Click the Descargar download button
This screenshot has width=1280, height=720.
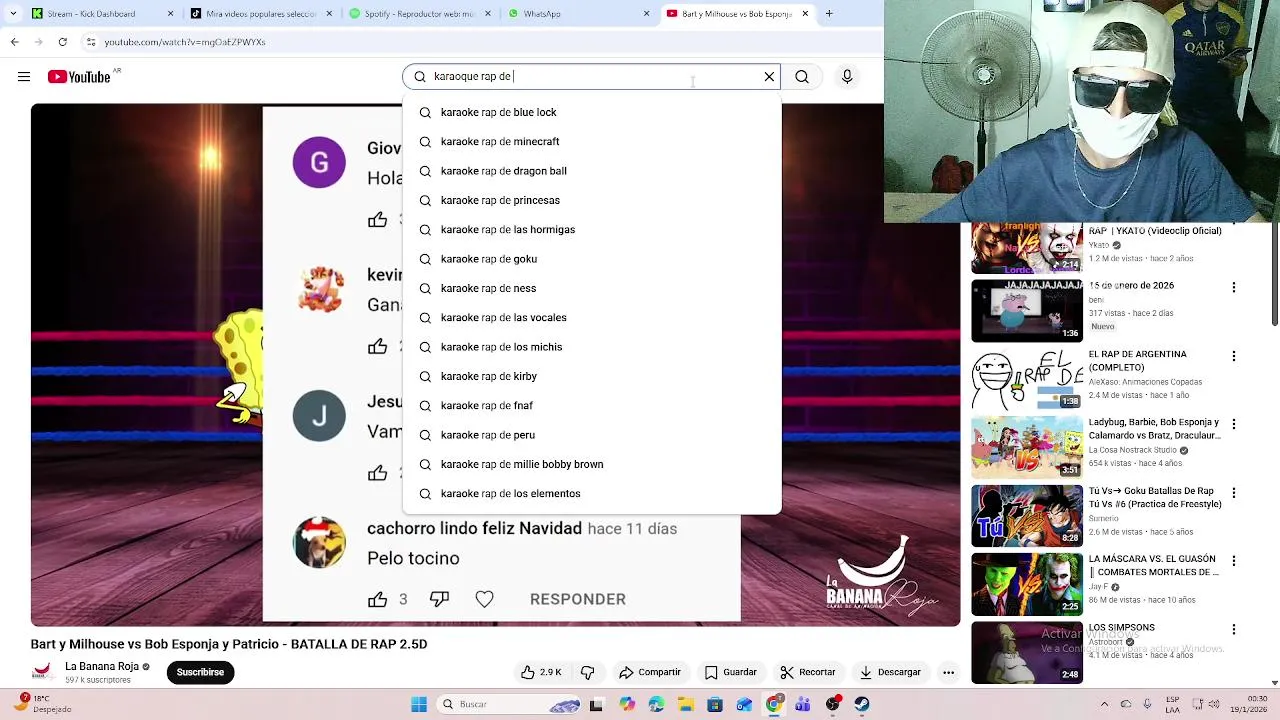(890, 672)
